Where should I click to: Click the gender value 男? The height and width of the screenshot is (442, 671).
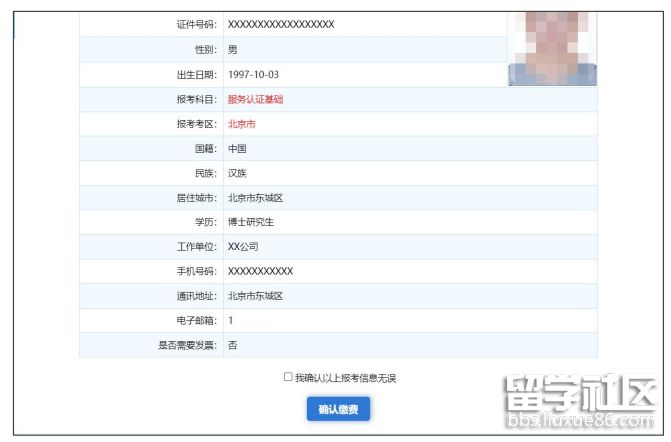232,49
